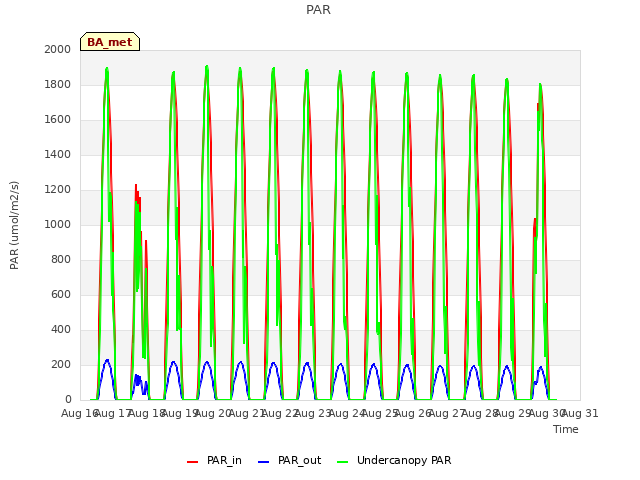Click the green Undercanopy PAR legend swatch

coord(343,462)
